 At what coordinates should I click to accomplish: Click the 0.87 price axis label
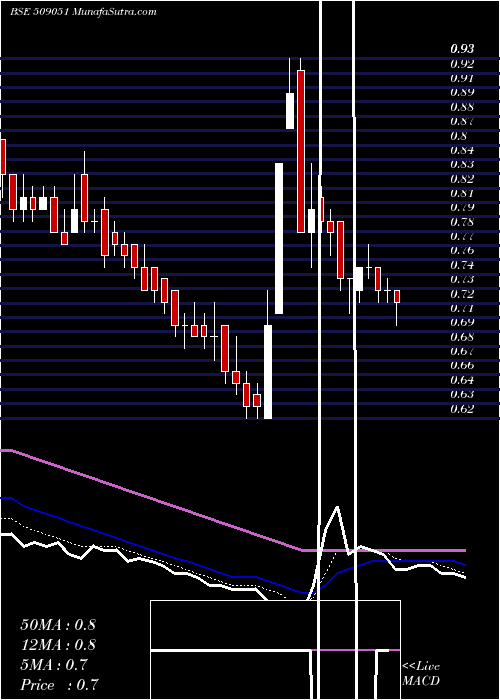coord(462,121)
